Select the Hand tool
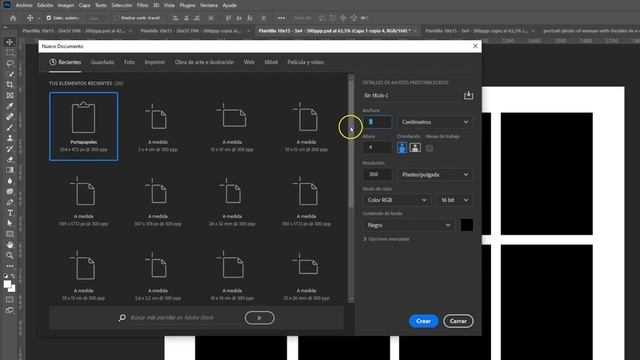 pos(10,244)
